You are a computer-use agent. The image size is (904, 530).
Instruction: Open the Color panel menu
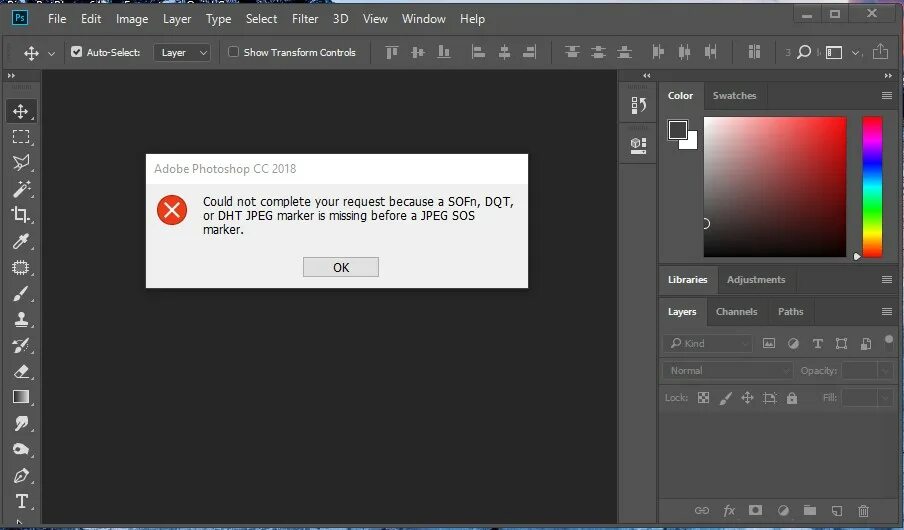click(887, 96)
